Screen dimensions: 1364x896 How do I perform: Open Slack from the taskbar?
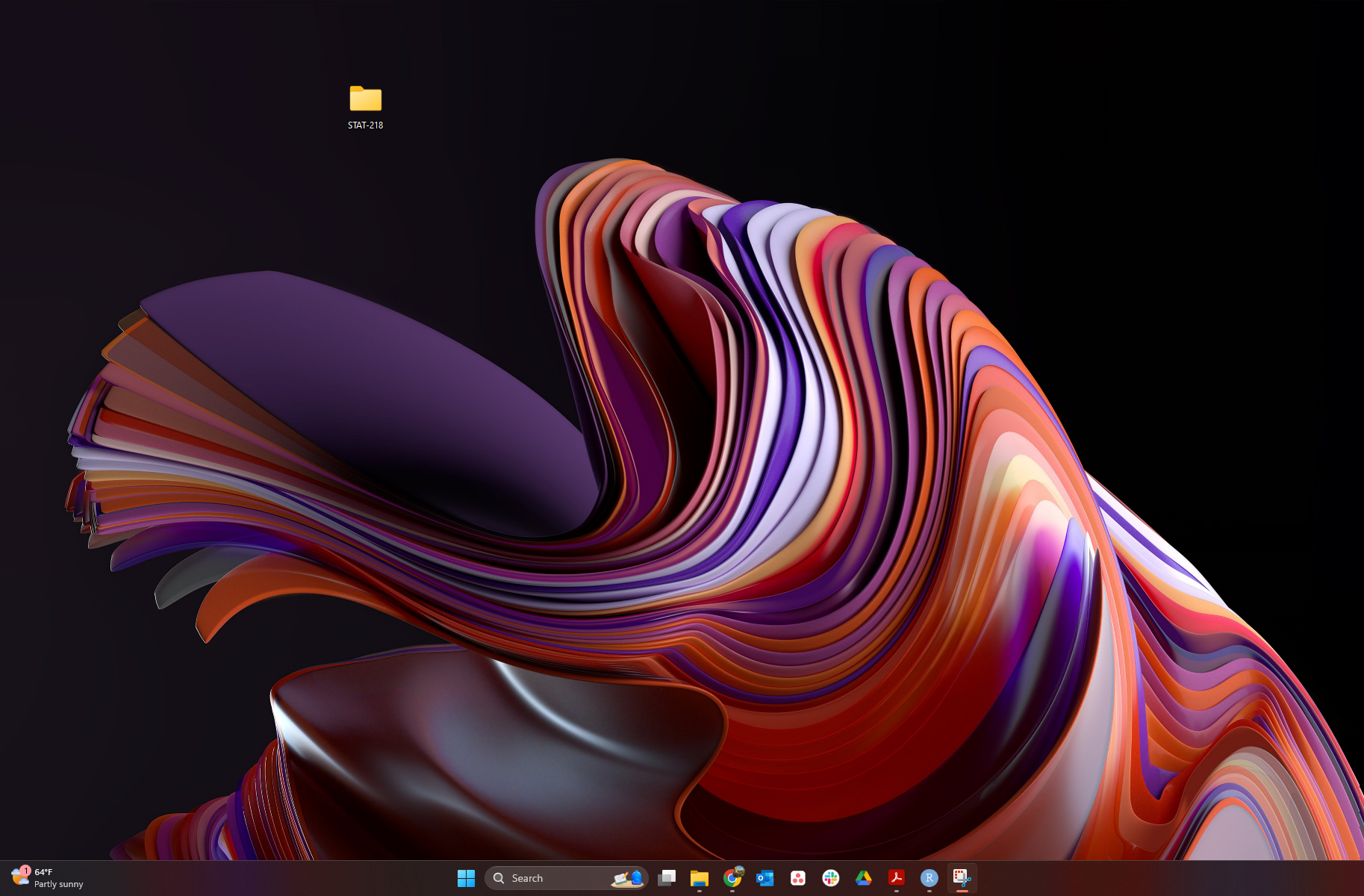pyautogui.click(x=831, y=878)
